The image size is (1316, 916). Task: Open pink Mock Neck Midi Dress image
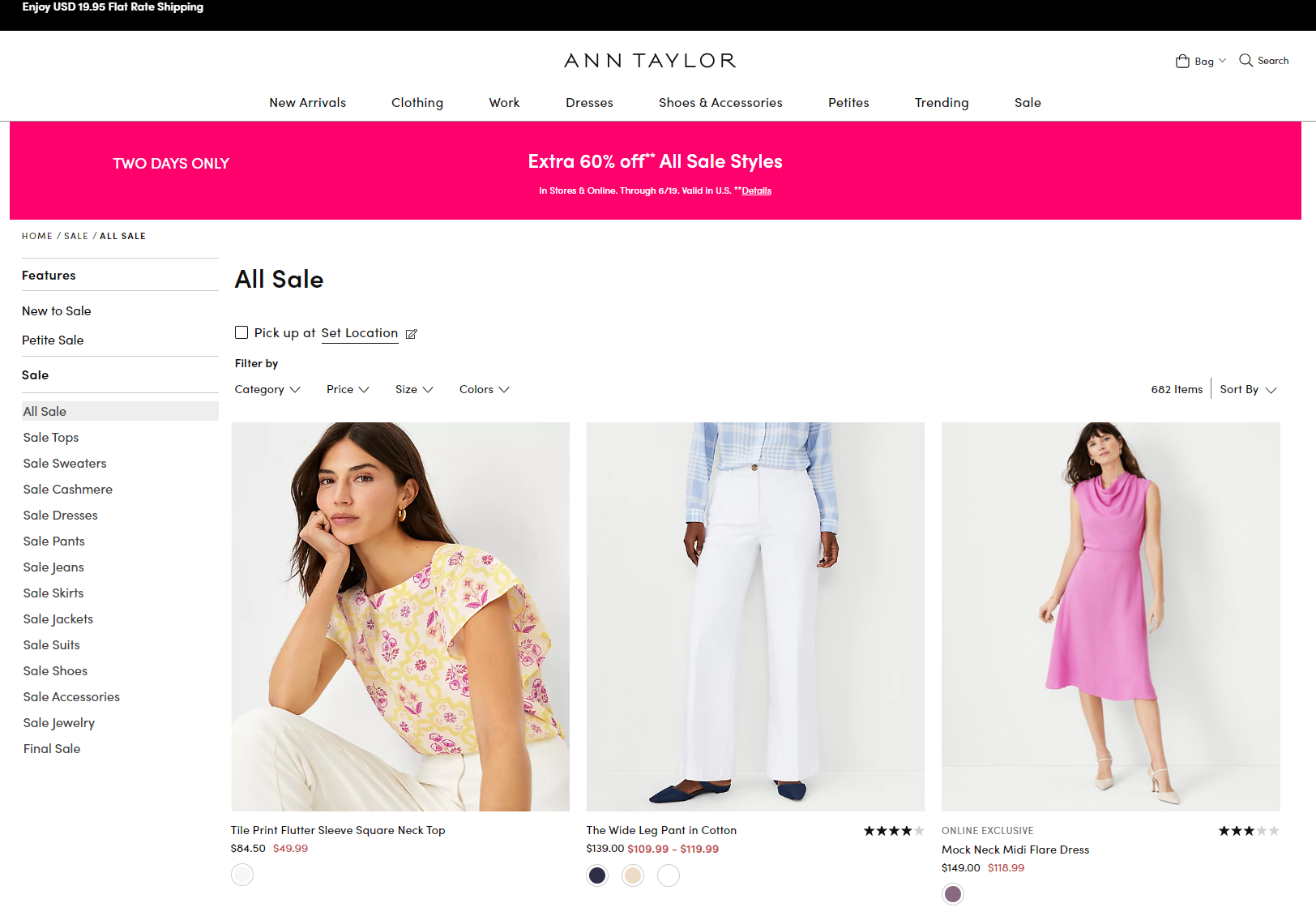[x=1111, y=617]
